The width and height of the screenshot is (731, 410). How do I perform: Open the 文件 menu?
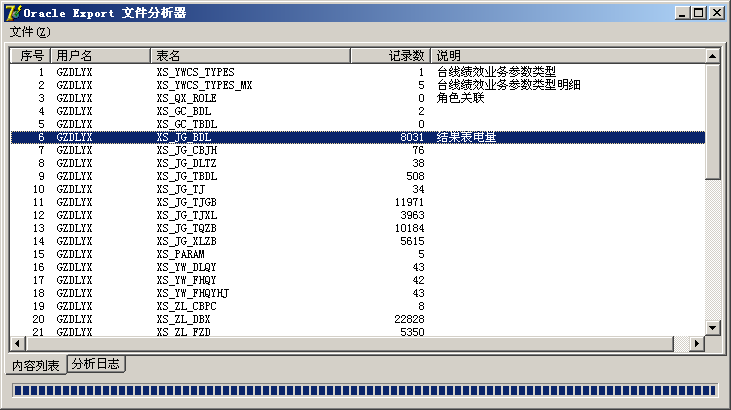point(30,32)
